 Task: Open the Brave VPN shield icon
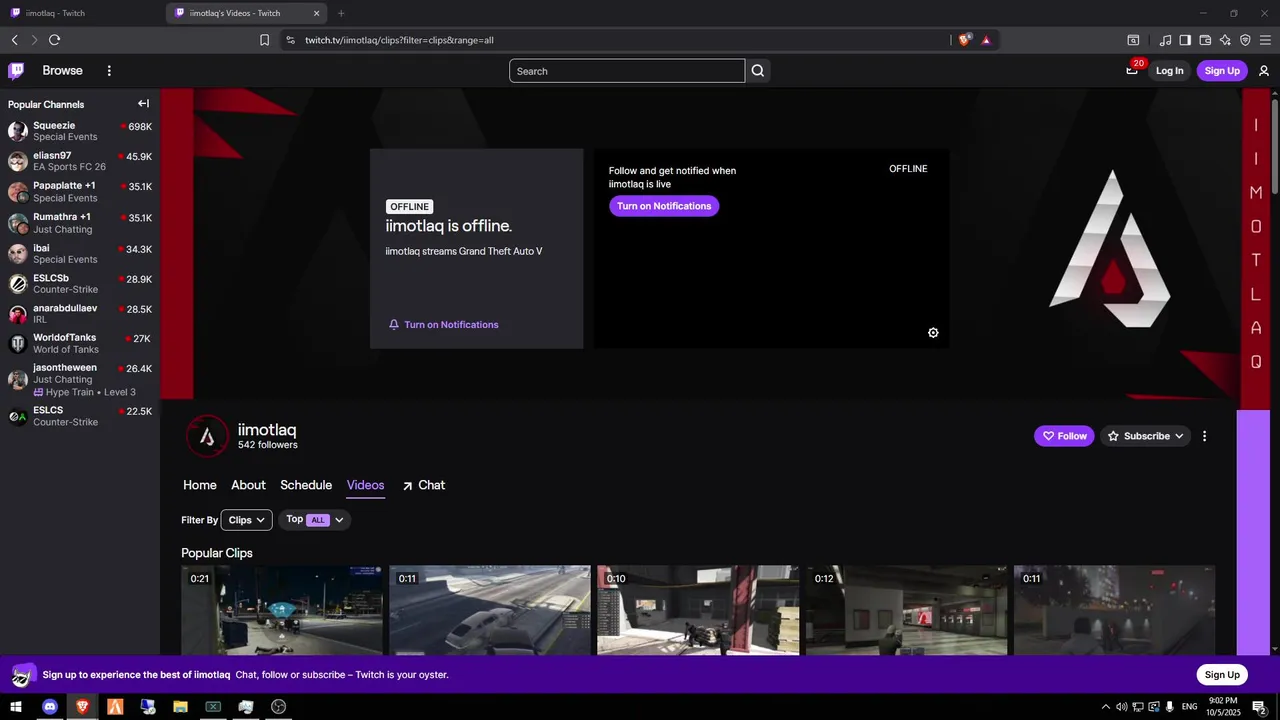[1245, 40]
